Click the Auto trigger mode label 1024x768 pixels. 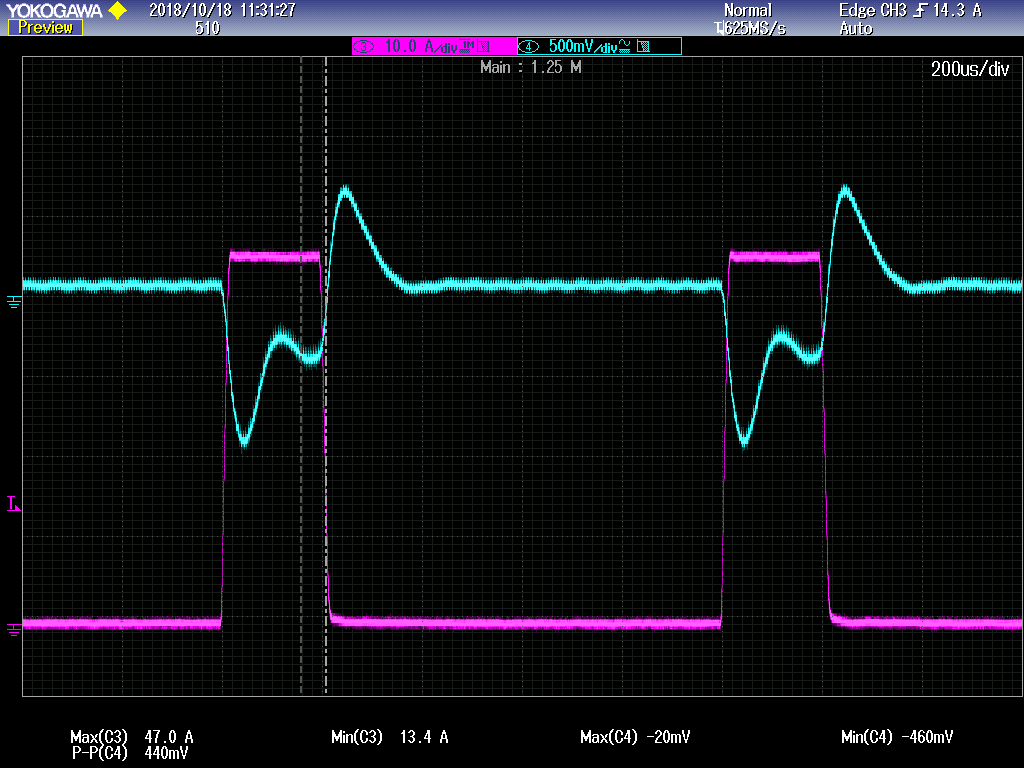click(x=856, y=29)
